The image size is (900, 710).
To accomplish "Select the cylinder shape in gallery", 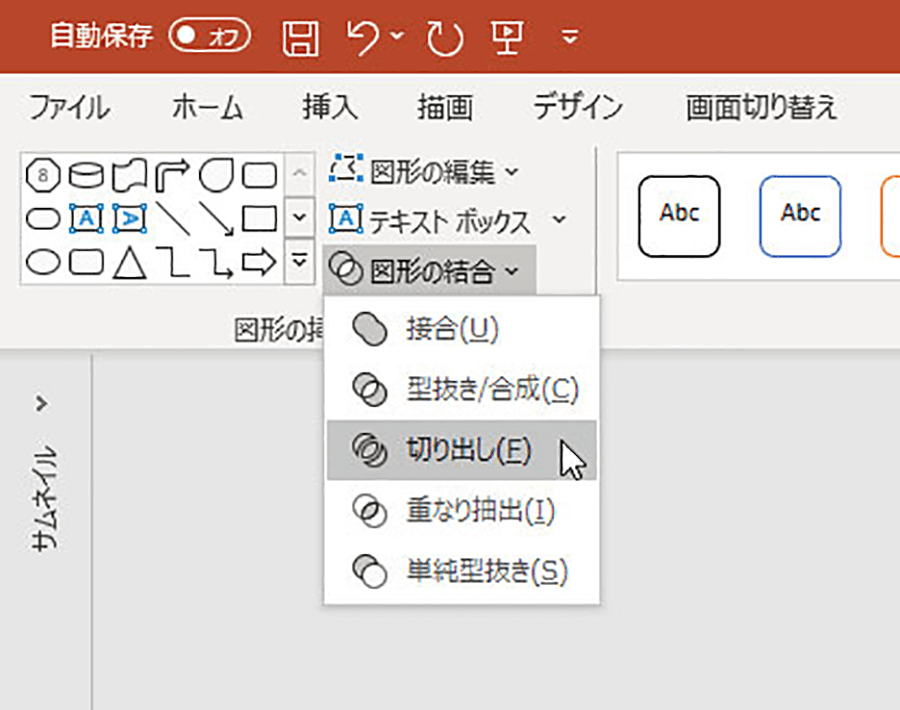I will click(86, 174).
